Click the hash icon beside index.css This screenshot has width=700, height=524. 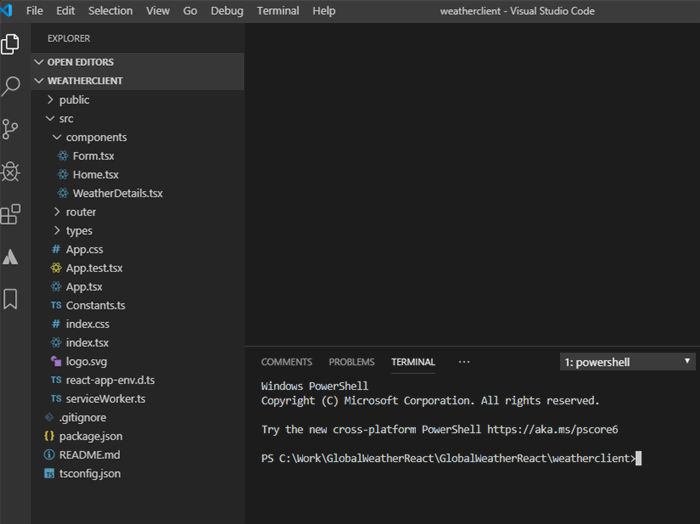click(56, 324)
